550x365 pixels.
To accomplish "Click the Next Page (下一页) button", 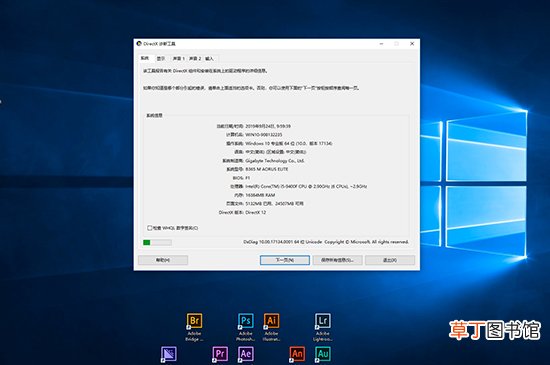I will point(284,260).
